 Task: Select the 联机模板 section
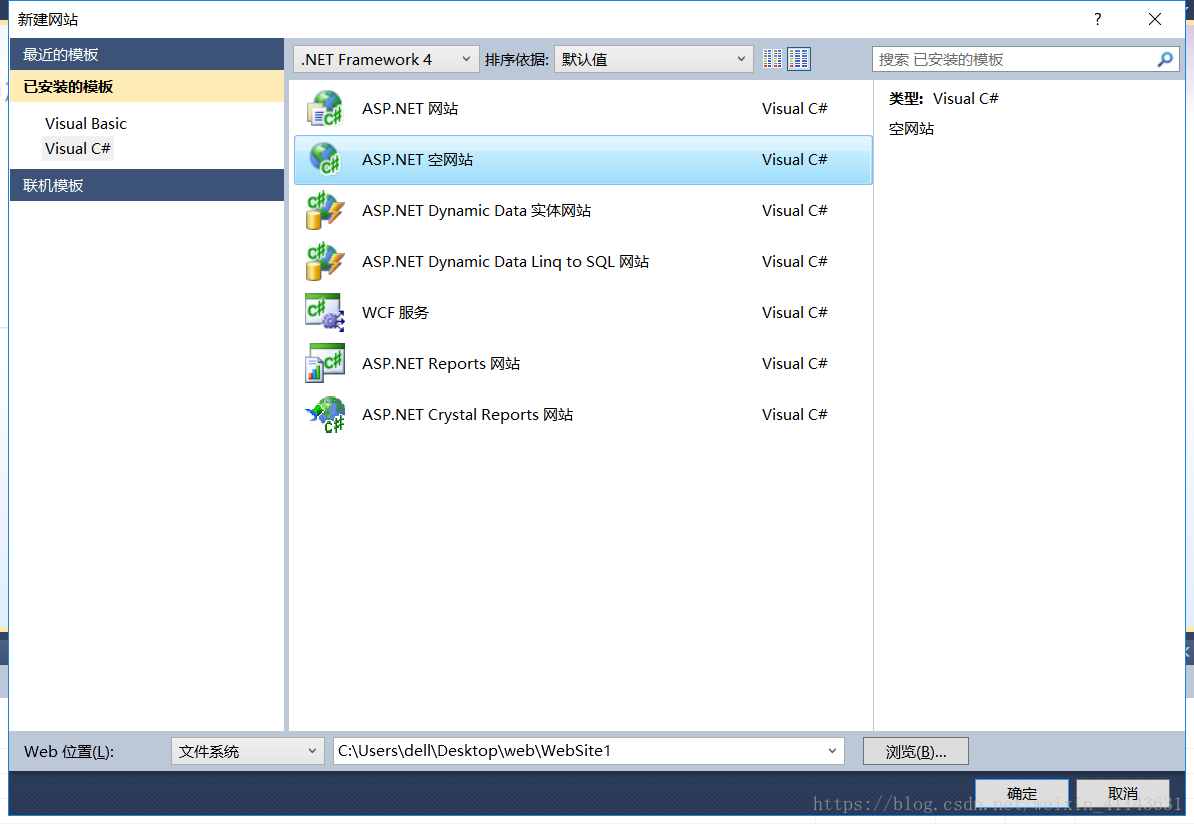pyautogui.click(x=147, y=185)
